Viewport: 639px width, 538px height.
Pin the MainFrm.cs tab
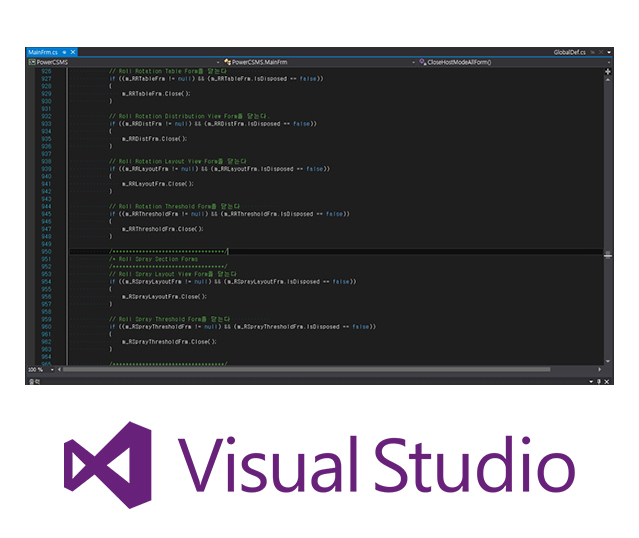(x=64, y=52)
